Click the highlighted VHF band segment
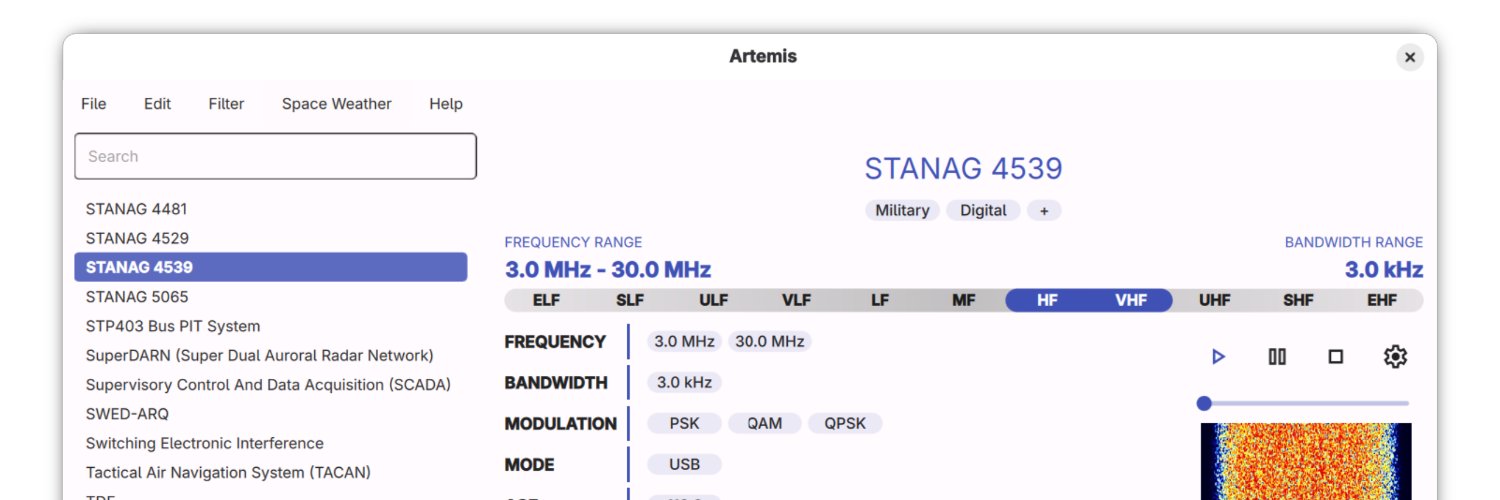The image size is (1500, 500). pyautogui.click(x=1131, y=300)
